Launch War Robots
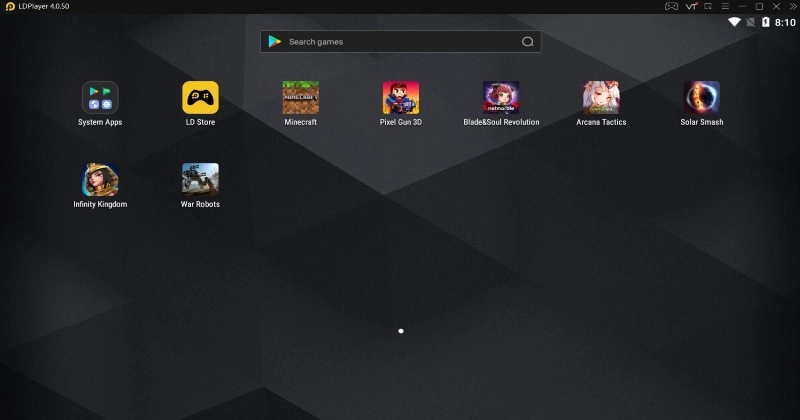 (201, 180)
